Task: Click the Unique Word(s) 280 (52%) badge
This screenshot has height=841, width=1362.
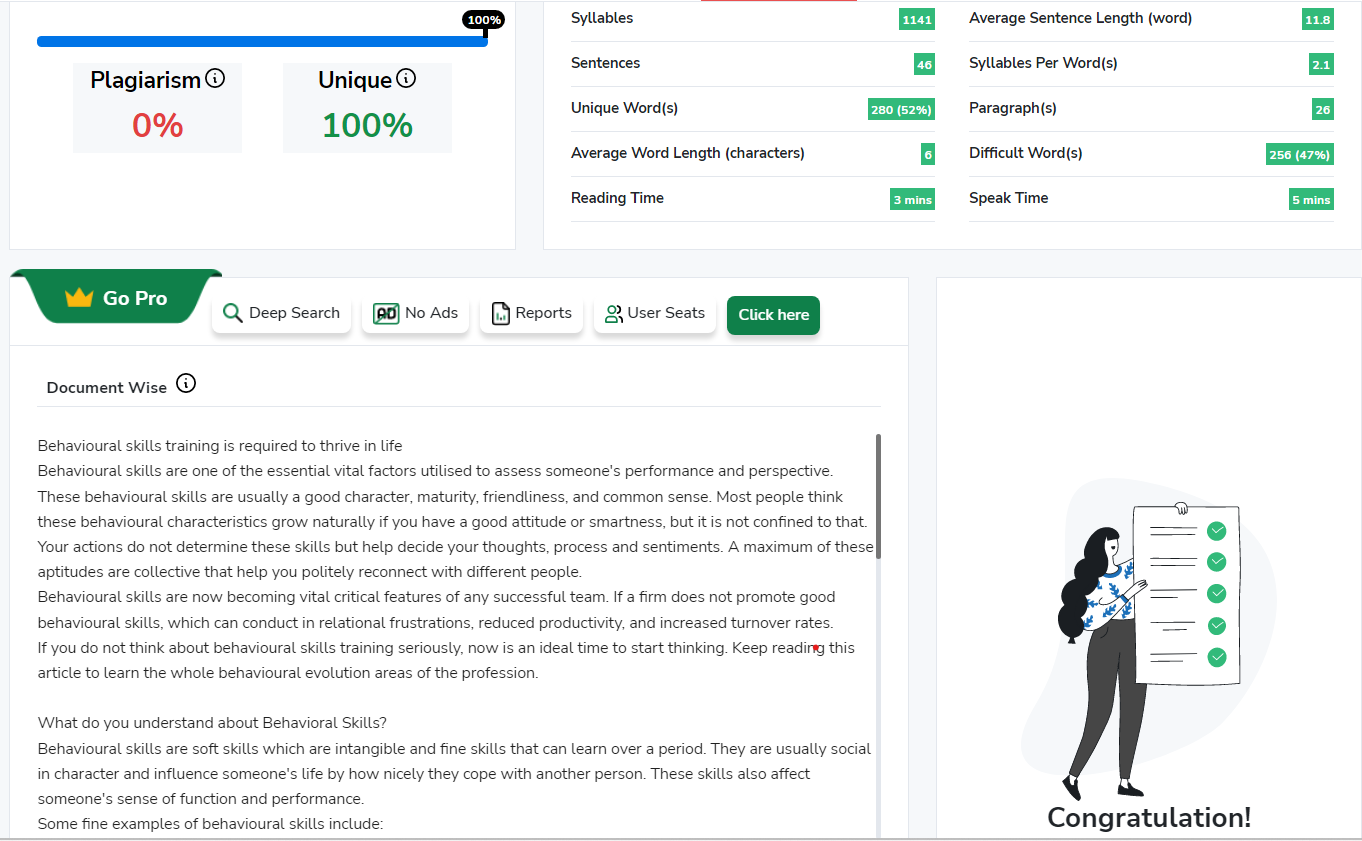Action: click(901, 110)
